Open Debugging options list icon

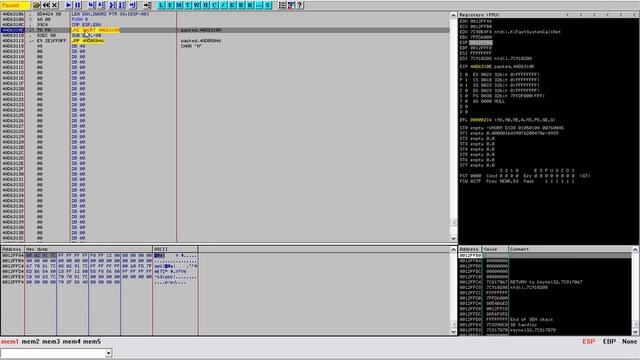(282, 5)
